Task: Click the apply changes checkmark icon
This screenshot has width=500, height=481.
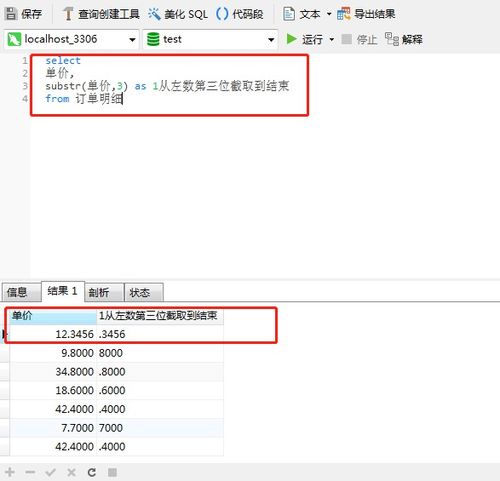Action: pyautogui.click(x=51, y=472)
